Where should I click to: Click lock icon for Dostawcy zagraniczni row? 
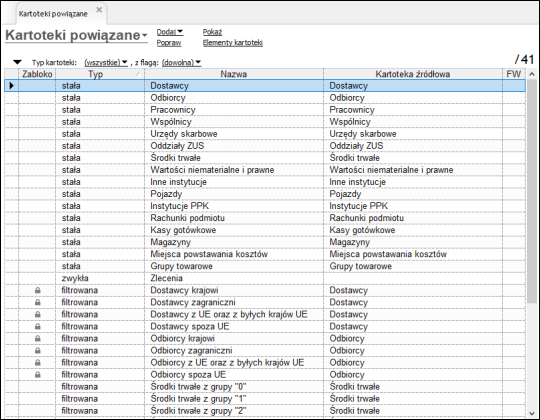point(38,303)
